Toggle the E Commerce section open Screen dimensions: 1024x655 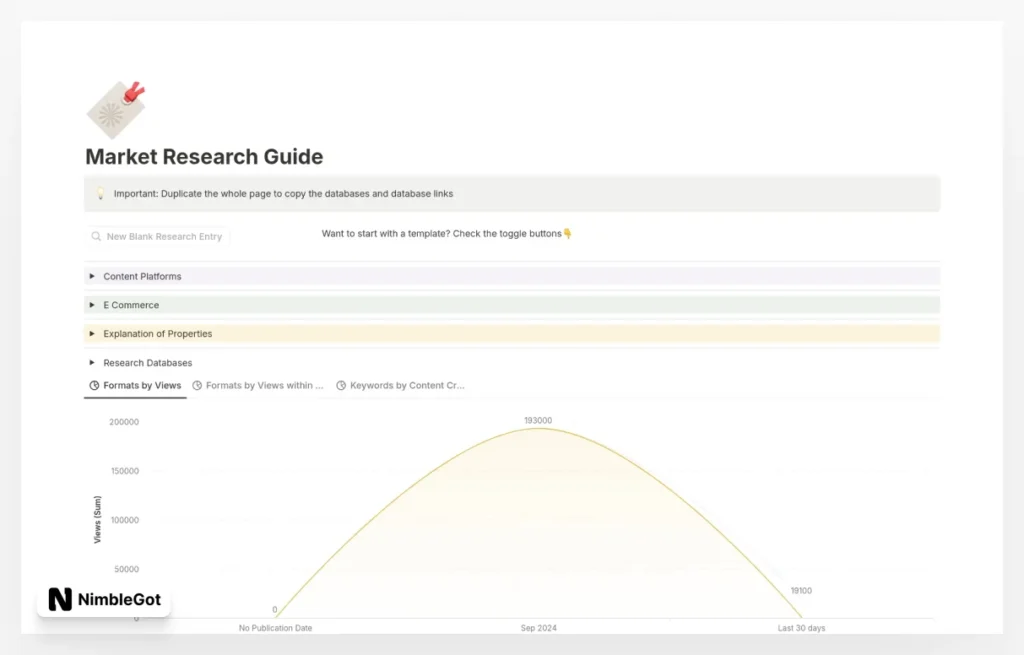[91, 305]
